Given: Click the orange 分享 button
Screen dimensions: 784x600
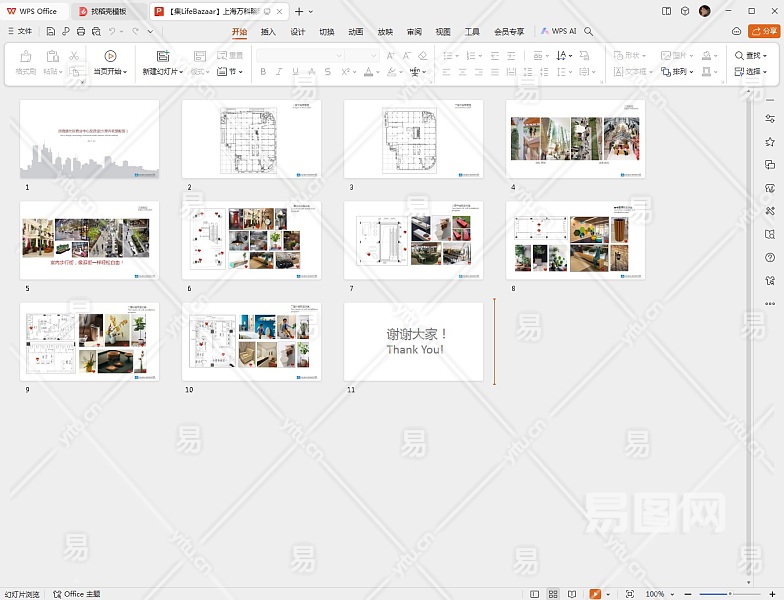Looking at the screenshot, I should tap(764, 31).
